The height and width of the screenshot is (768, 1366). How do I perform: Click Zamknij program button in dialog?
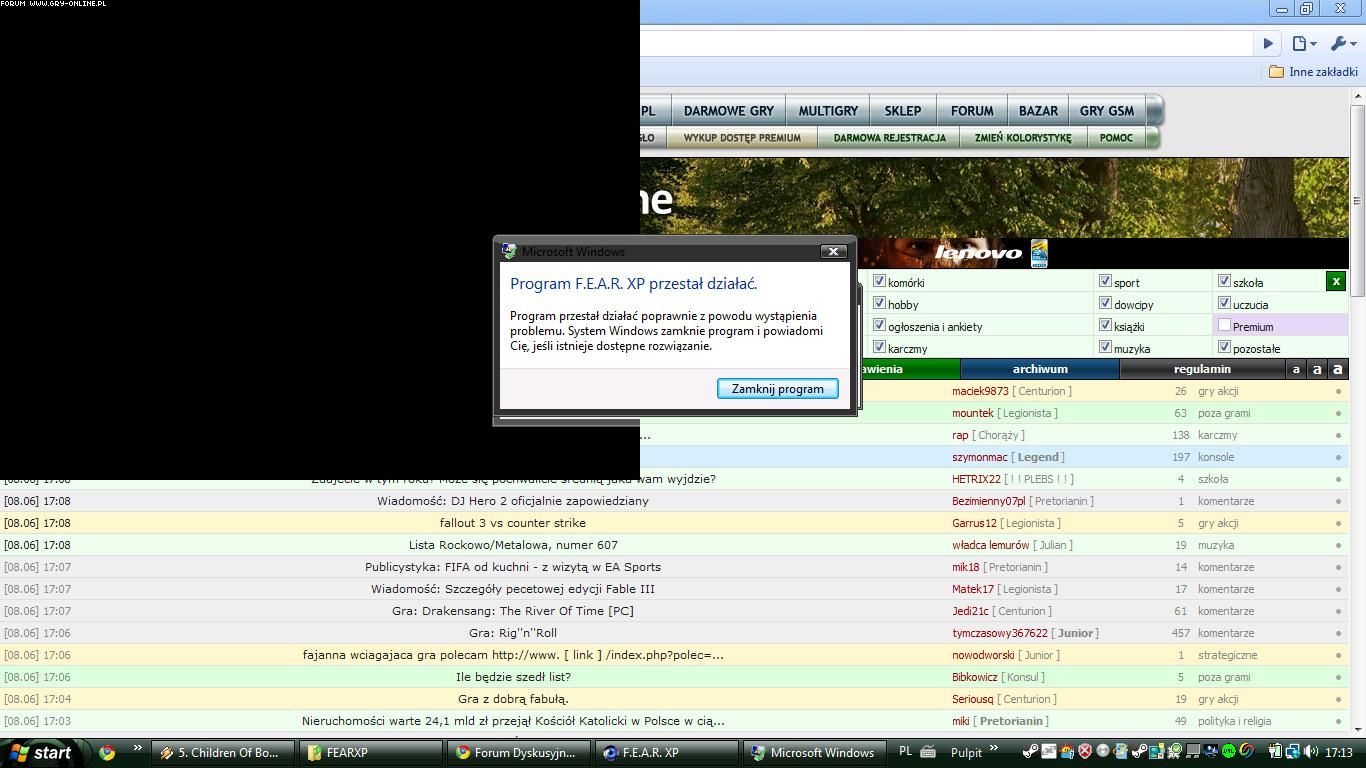778,389
